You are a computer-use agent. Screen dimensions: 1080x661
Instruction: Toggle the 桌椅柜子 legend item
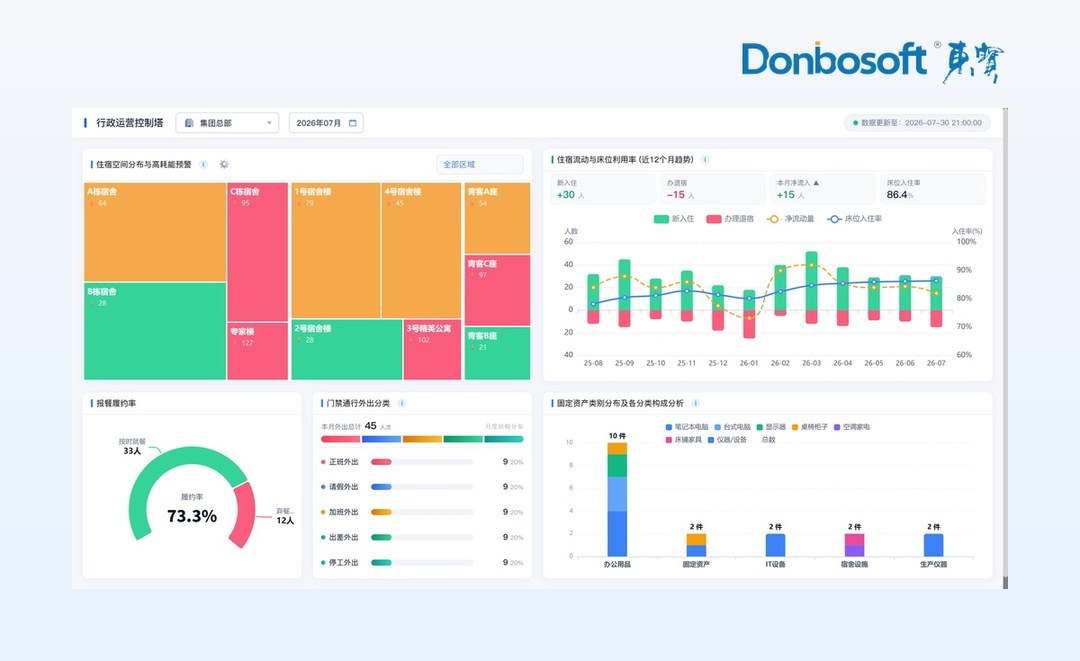pos(809,427)
